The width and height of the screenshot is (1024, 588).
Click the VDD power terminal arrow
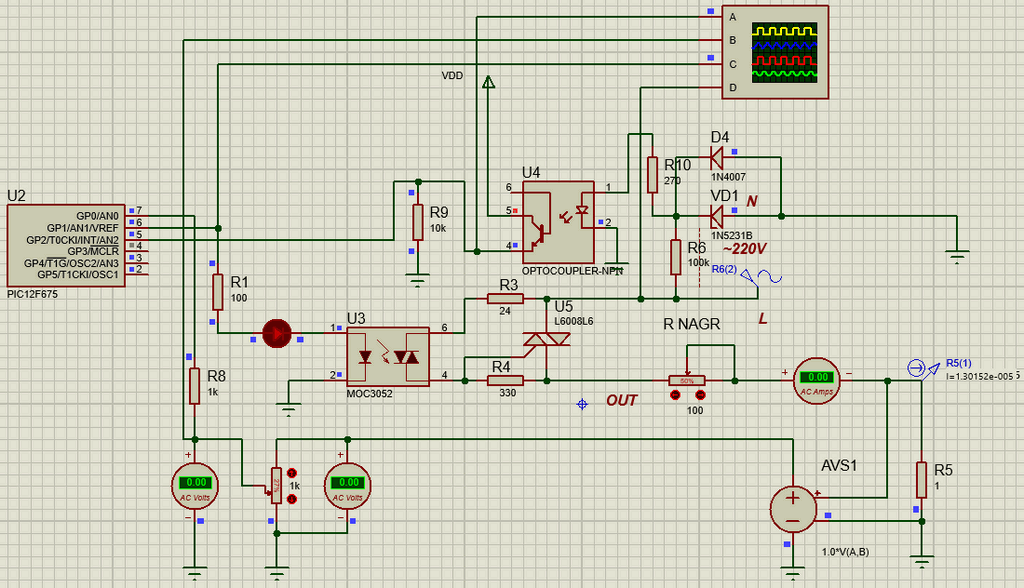488,82
